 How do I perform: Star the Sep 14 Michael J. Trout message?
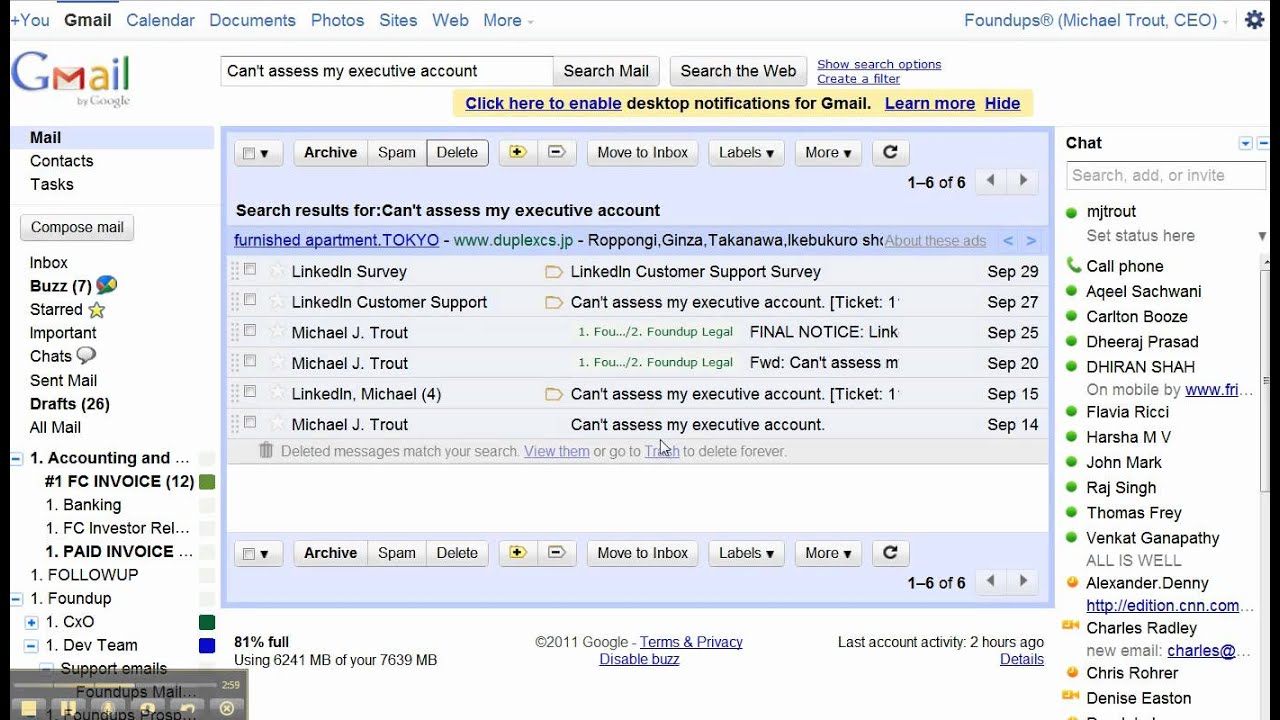click(x=277, y=424)
